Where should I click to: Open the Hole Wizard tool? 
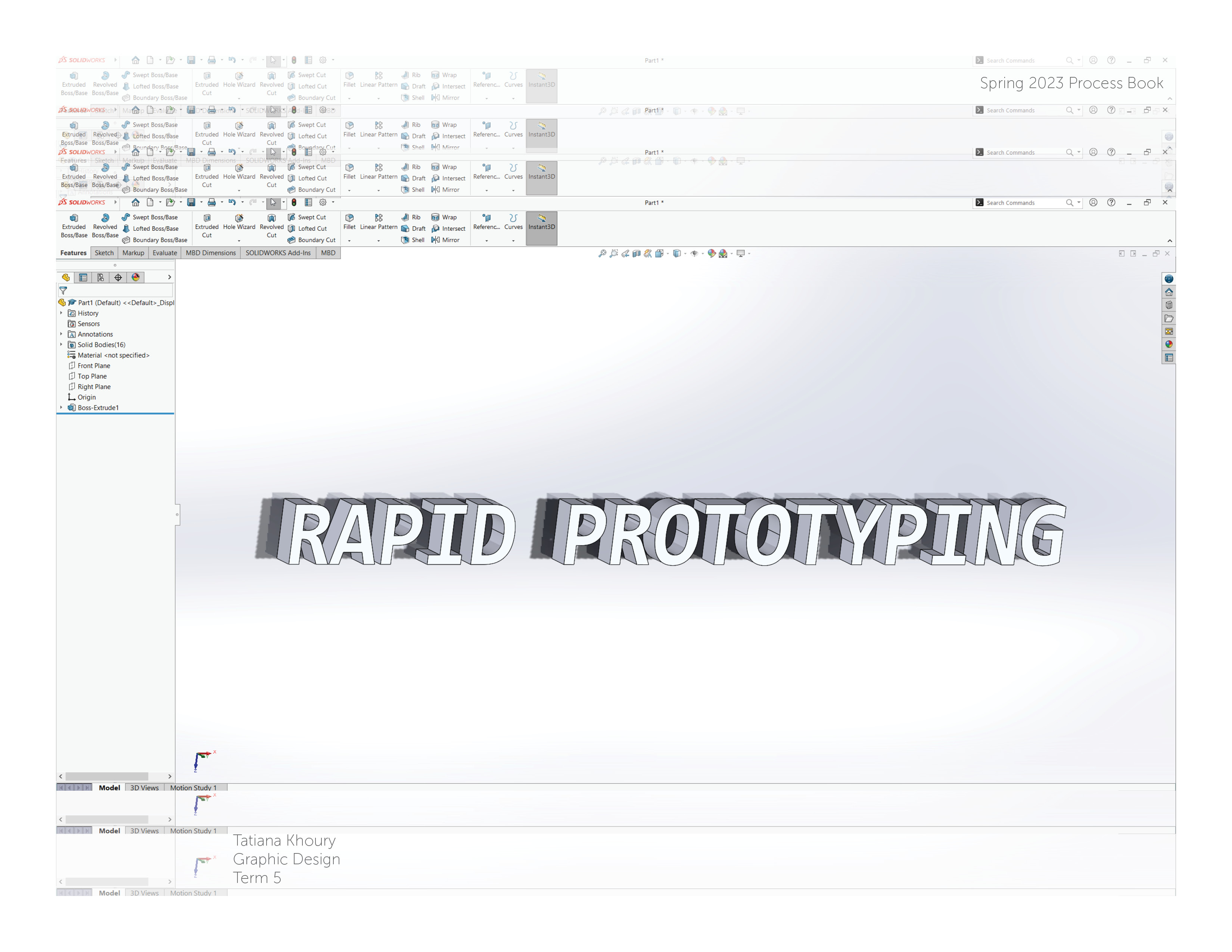coord(239,222)
